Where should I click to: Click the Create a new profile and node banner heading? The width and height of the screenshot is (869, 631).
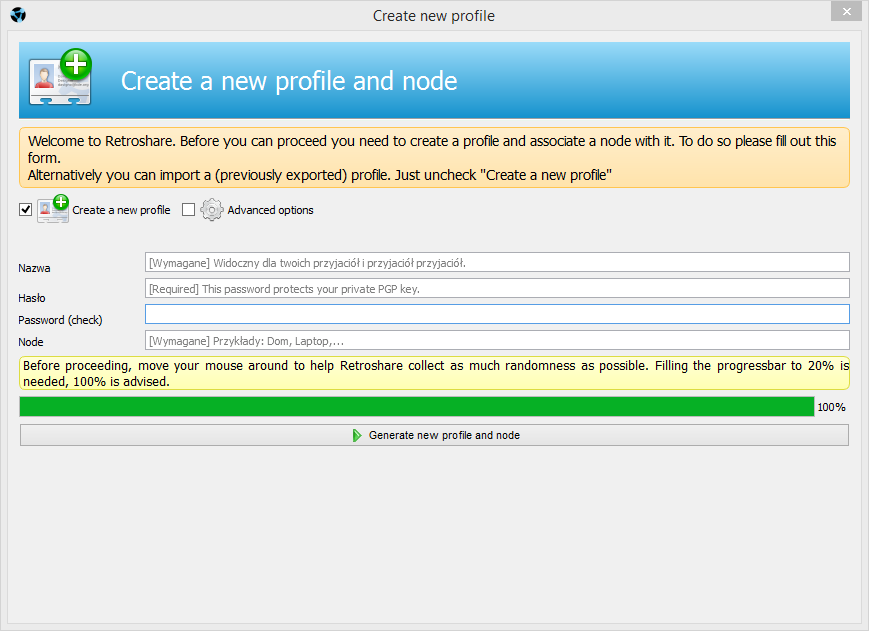click(289, 81)
